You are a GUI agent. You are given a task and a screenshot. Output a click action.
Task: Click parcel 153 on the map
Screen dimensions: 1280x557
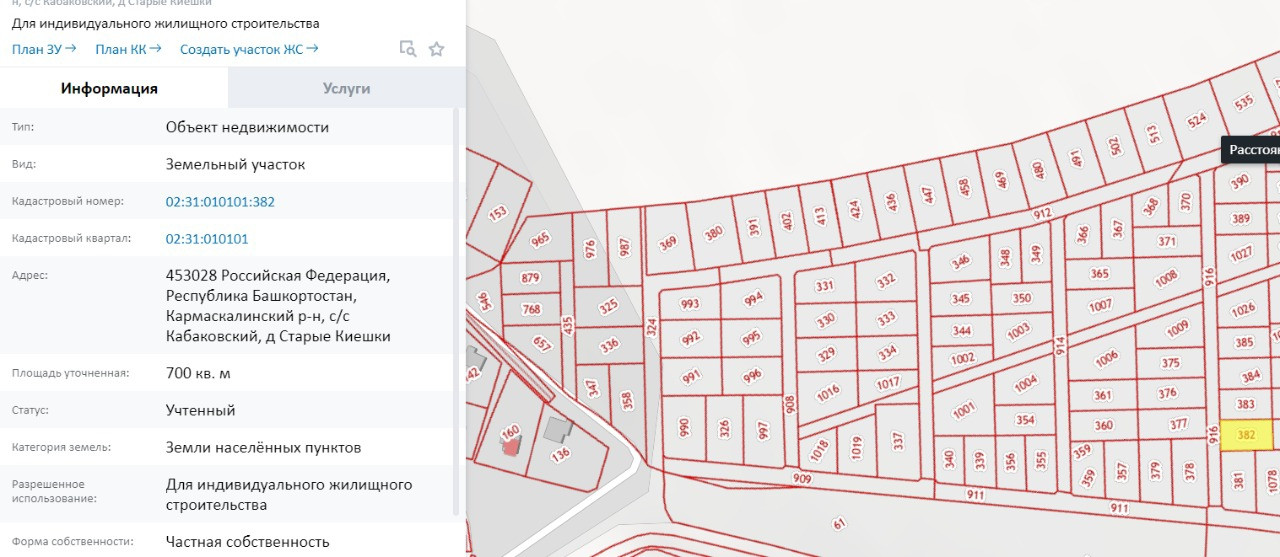point(498,212)
